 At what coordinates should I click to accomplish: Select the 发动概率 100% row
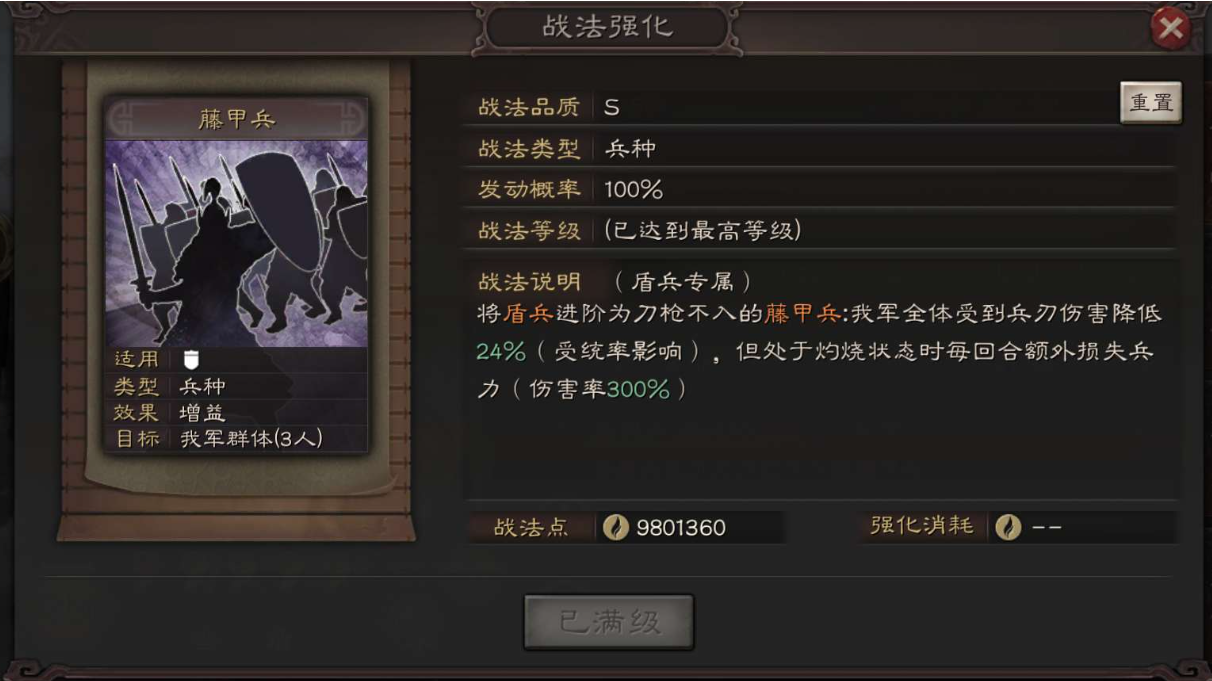pos(822,189)
